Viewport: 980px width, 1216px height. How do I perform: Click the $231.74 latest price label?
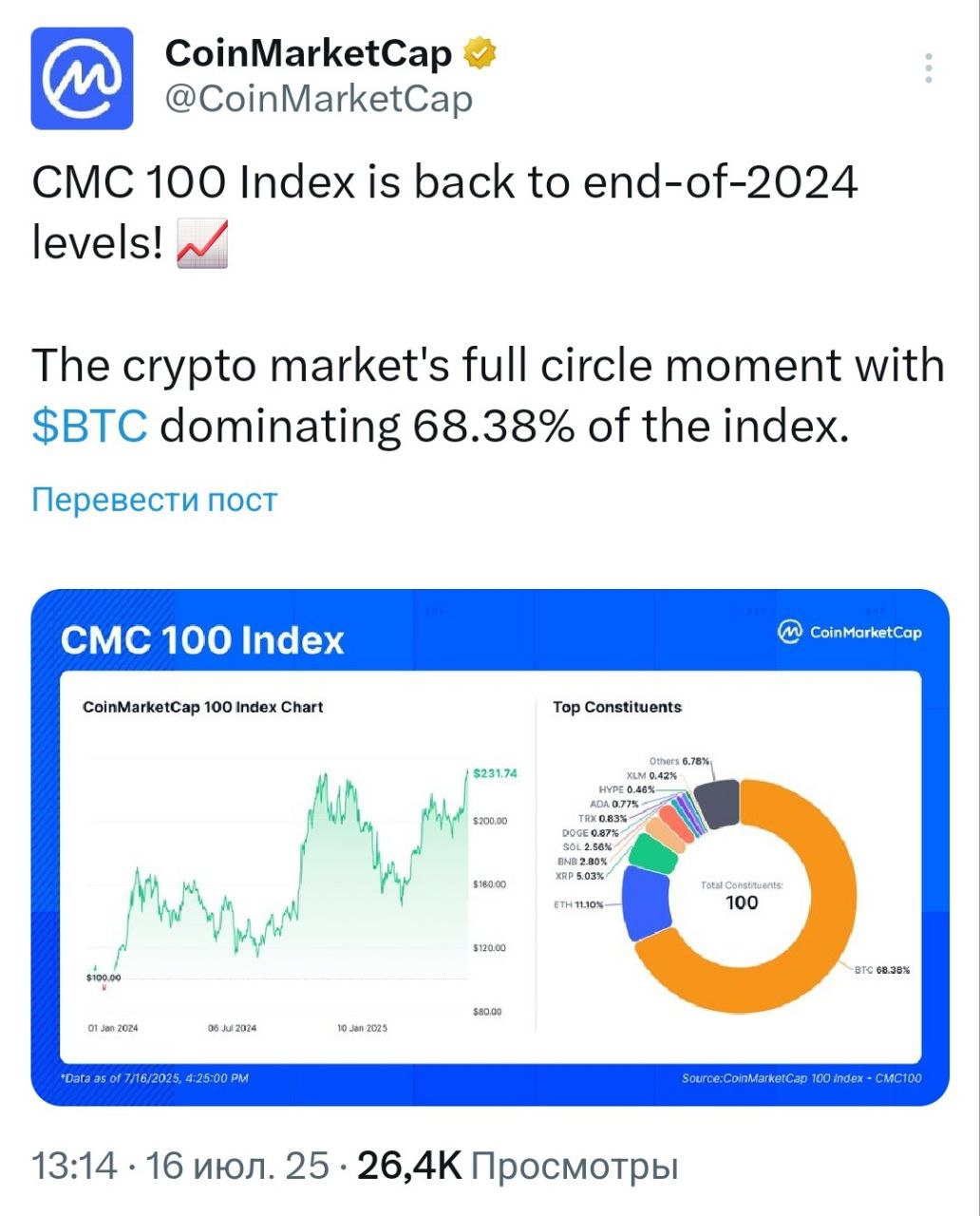pos(495,773)
